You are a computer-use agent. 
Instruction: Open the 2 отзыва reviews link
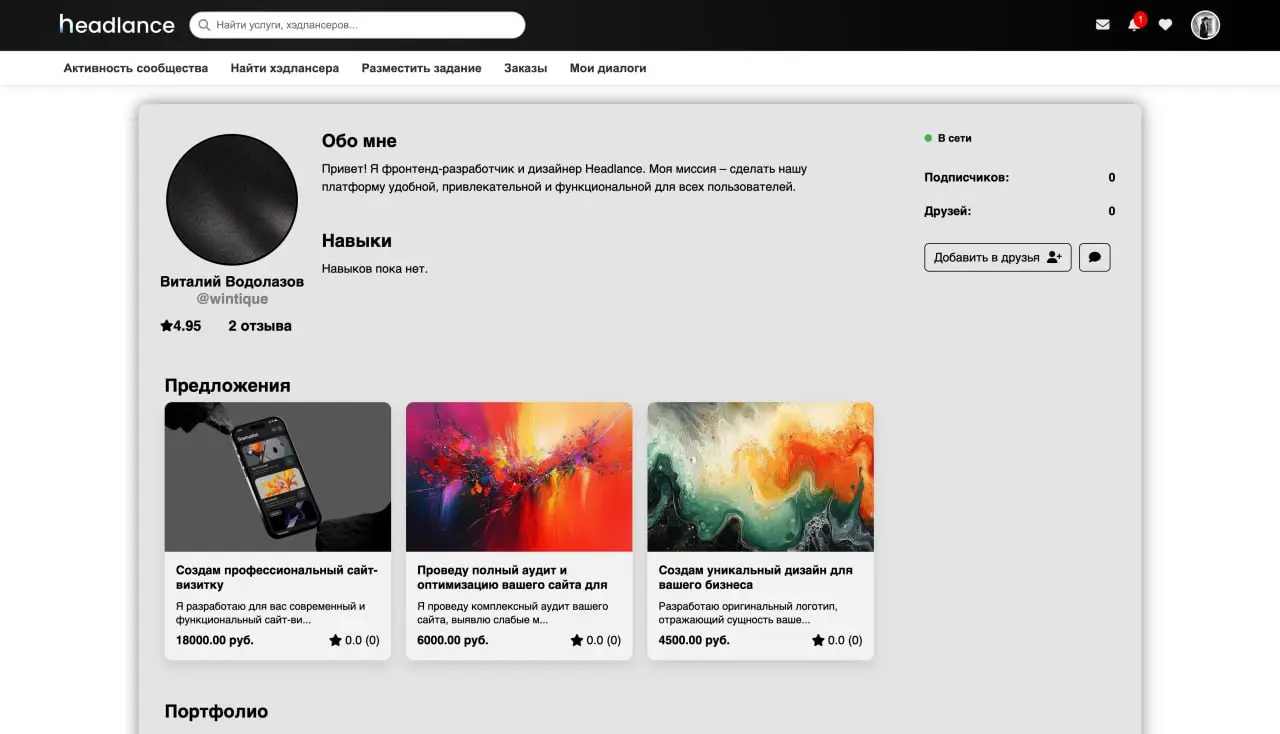pos(260,326)
